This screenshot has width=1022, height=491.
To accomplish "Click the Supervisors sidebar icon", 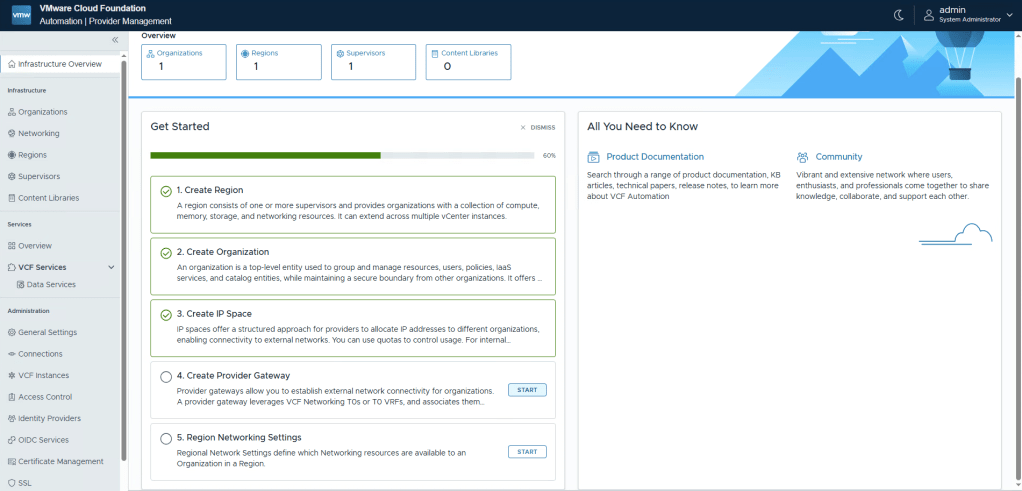I will point(12,176).
